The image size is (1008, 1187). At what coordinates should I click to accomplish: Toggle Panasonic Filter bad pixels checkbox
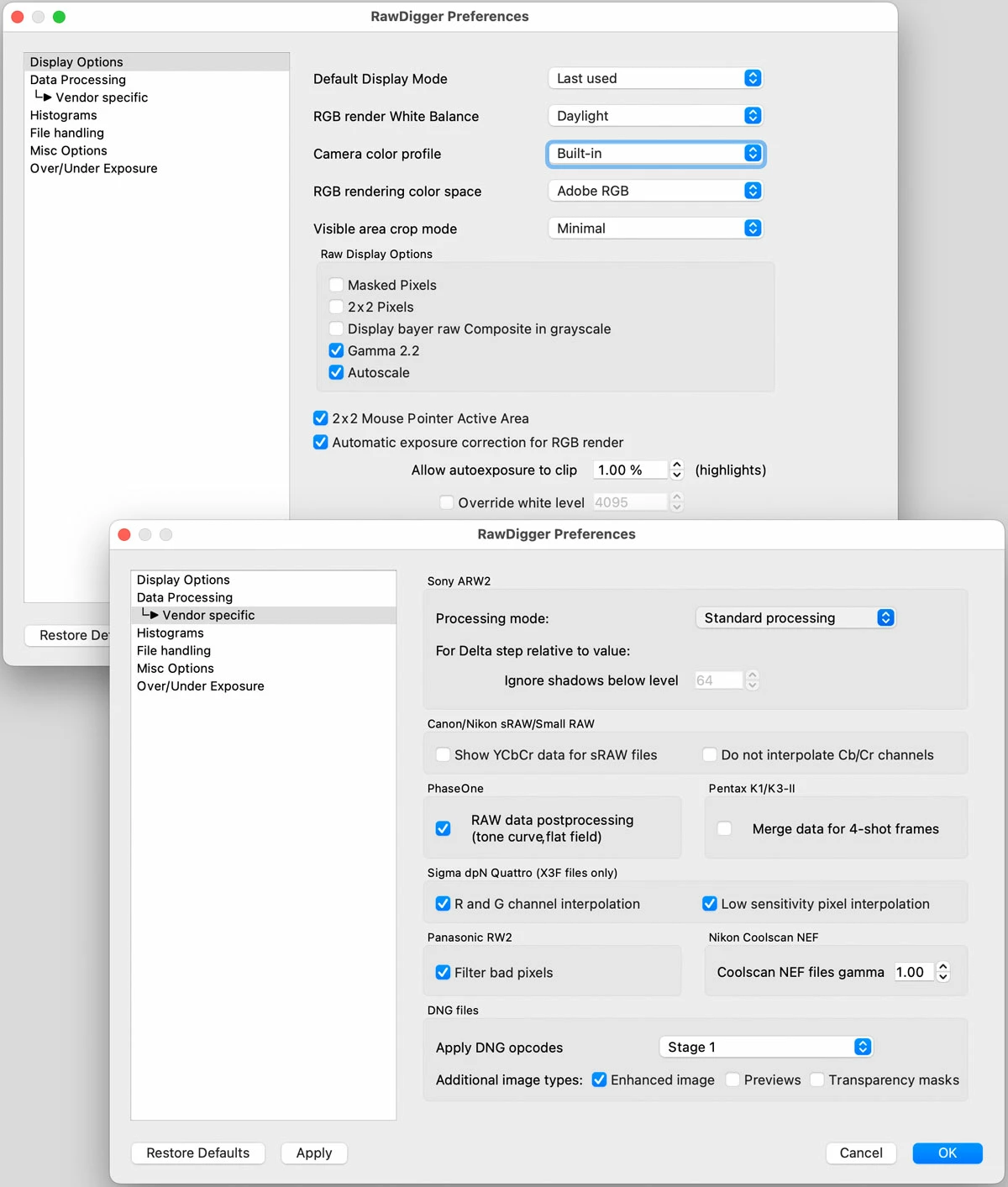click(x=443, y=972)
